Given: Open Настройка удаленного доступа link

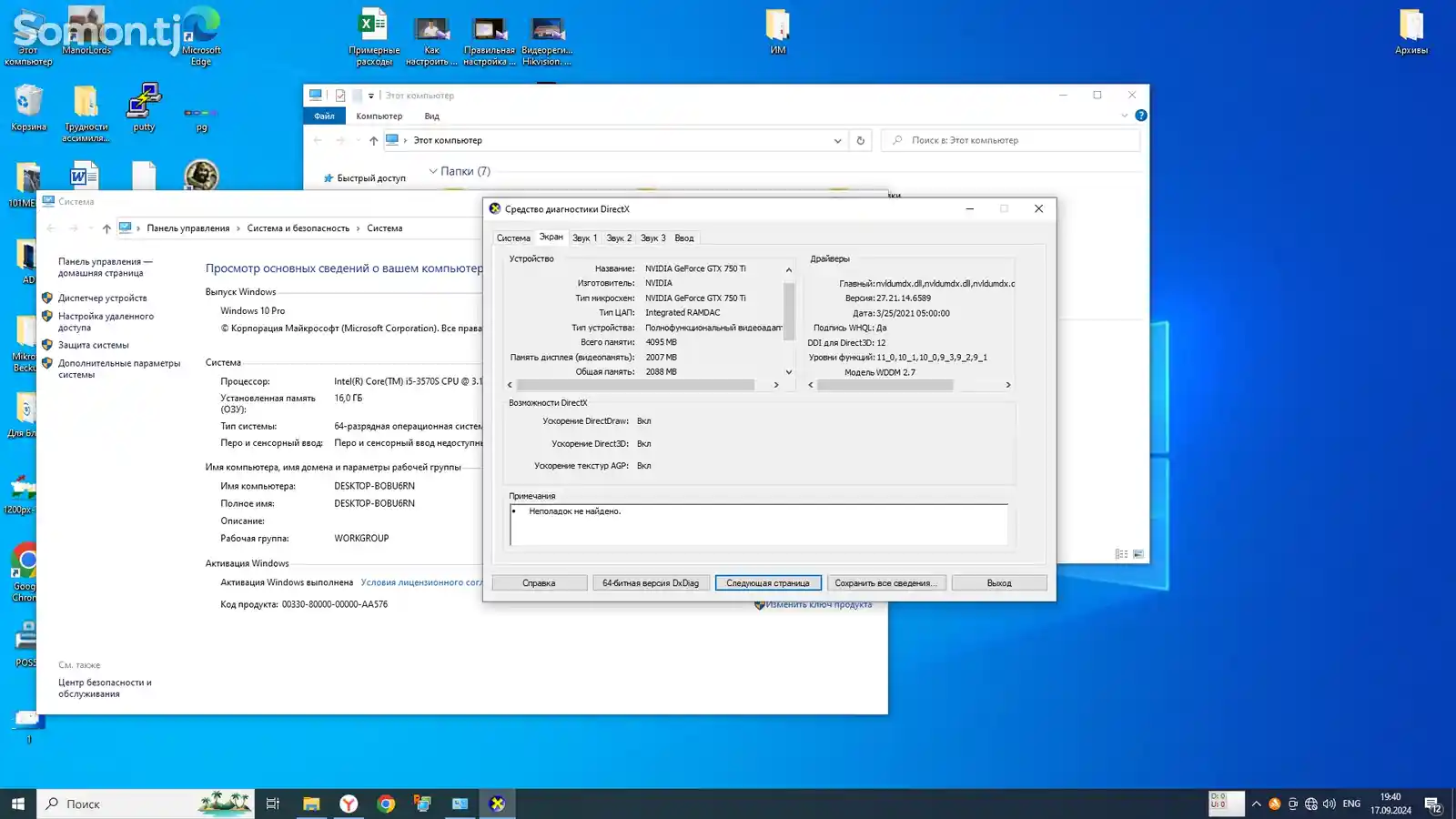Looking at the screenshot, I should [x=106, y=322].
